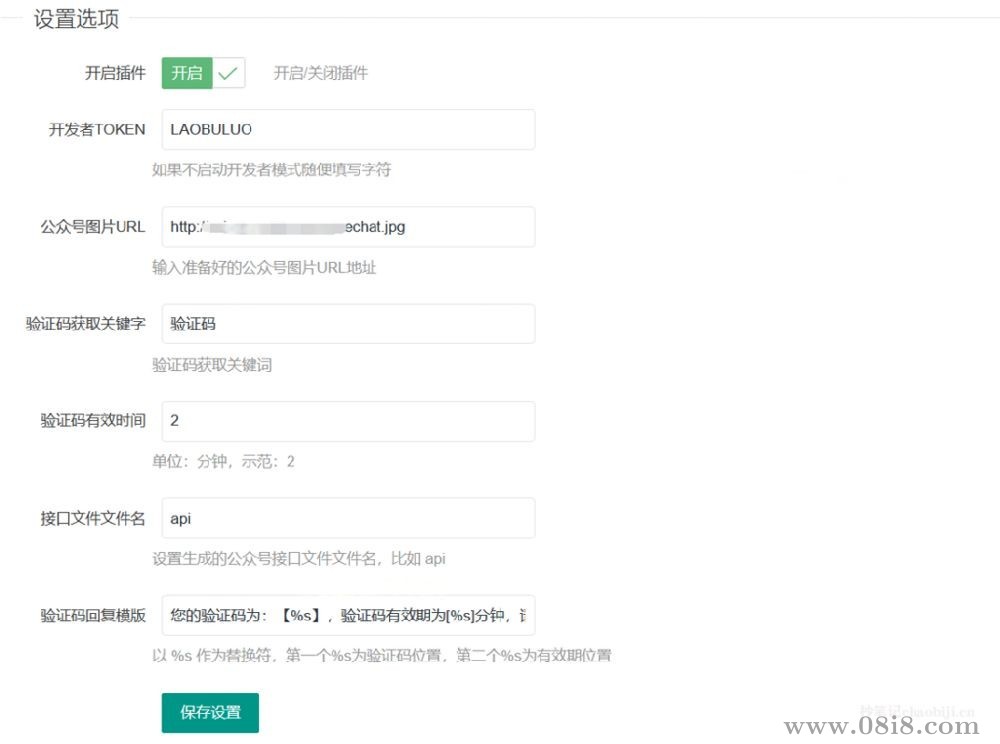Enable the plugin with the 开启 toggle

[186, 72]
